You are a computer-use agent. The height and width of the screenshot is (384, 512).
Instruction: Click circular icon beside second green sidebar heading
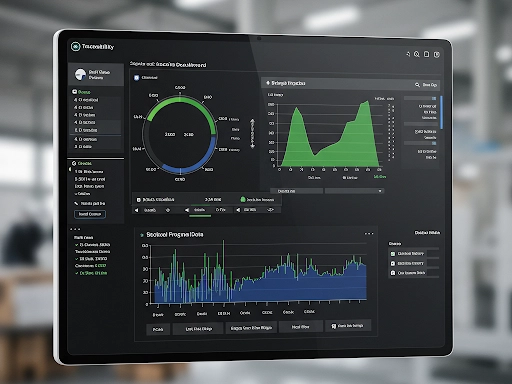[74, 163]
